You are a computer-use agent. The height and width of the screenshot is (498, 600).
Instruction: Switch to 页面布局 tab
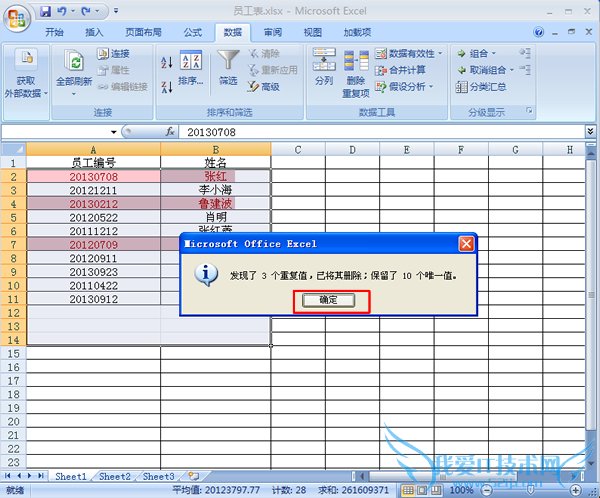pos(143,33)
